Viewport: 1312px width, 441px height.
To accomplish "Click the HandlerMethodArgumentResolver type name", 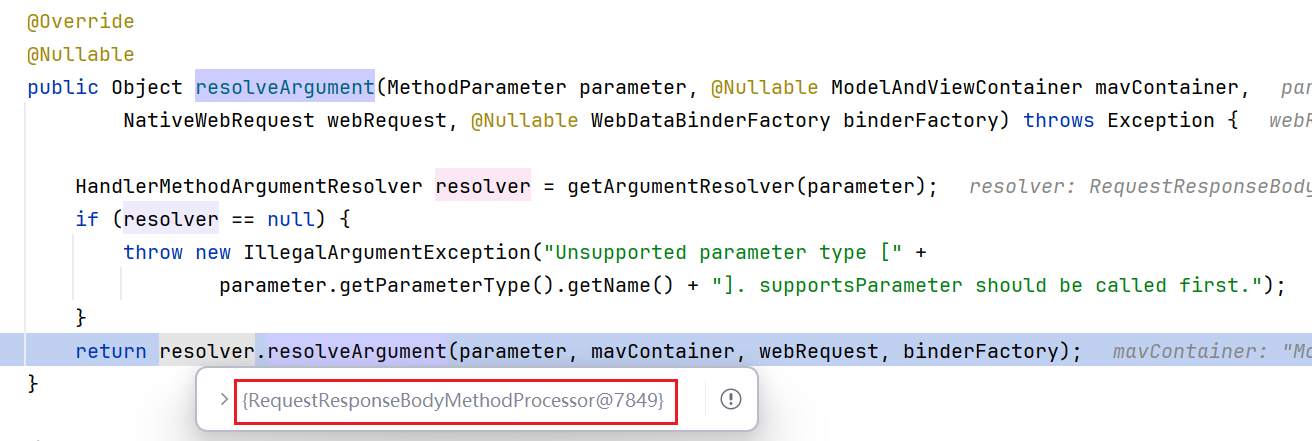I will (249, 186).
